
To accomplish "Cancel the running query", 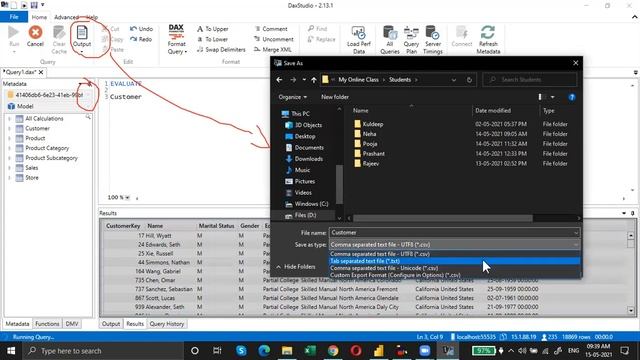I will click(36, 37).
